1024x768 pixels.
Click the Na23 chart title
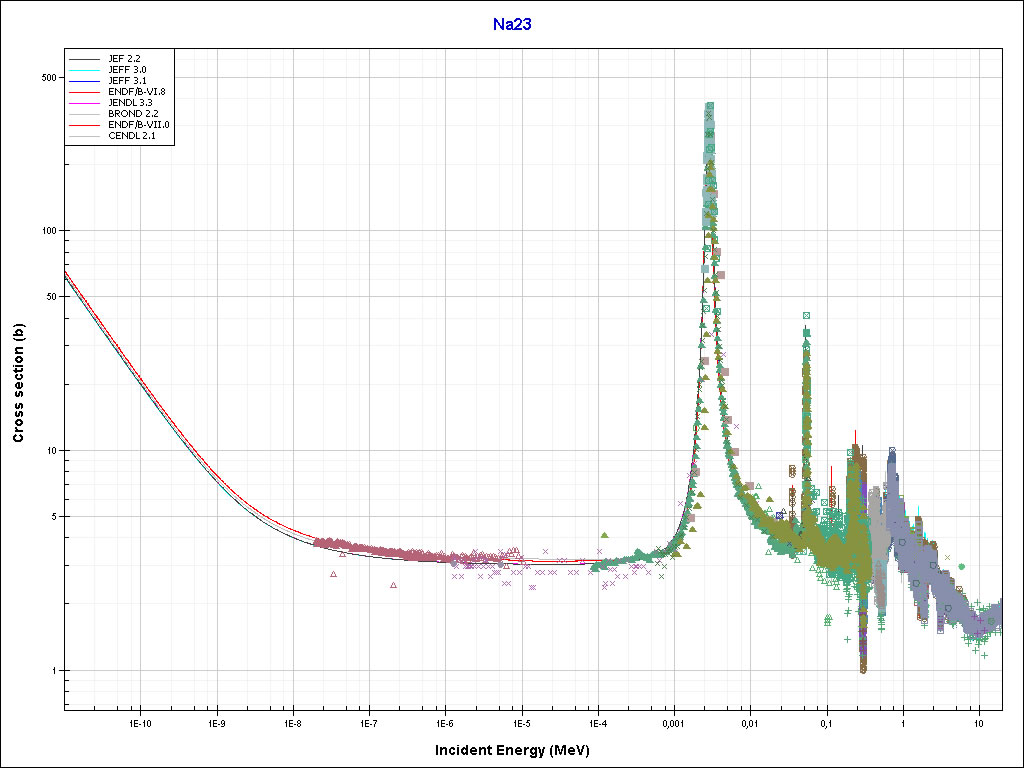coord(511,24)
